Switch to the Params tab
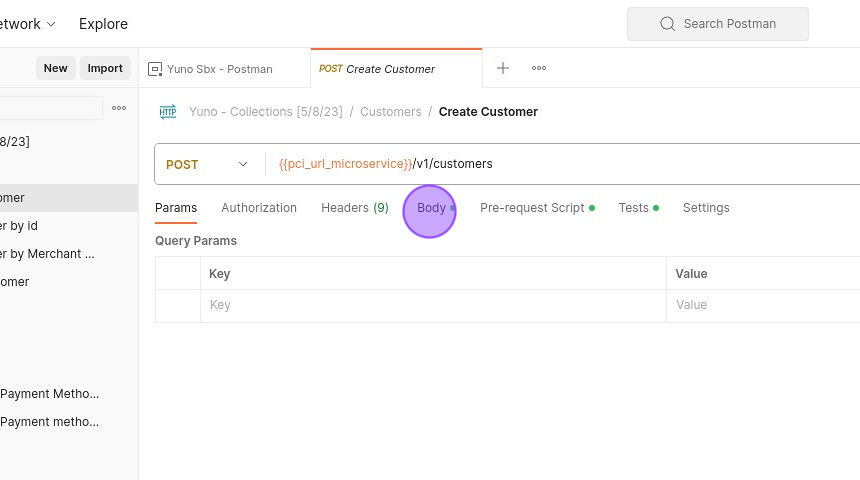Image resolution: width=860 pixels, height=480 pixels. coord(176,208)
